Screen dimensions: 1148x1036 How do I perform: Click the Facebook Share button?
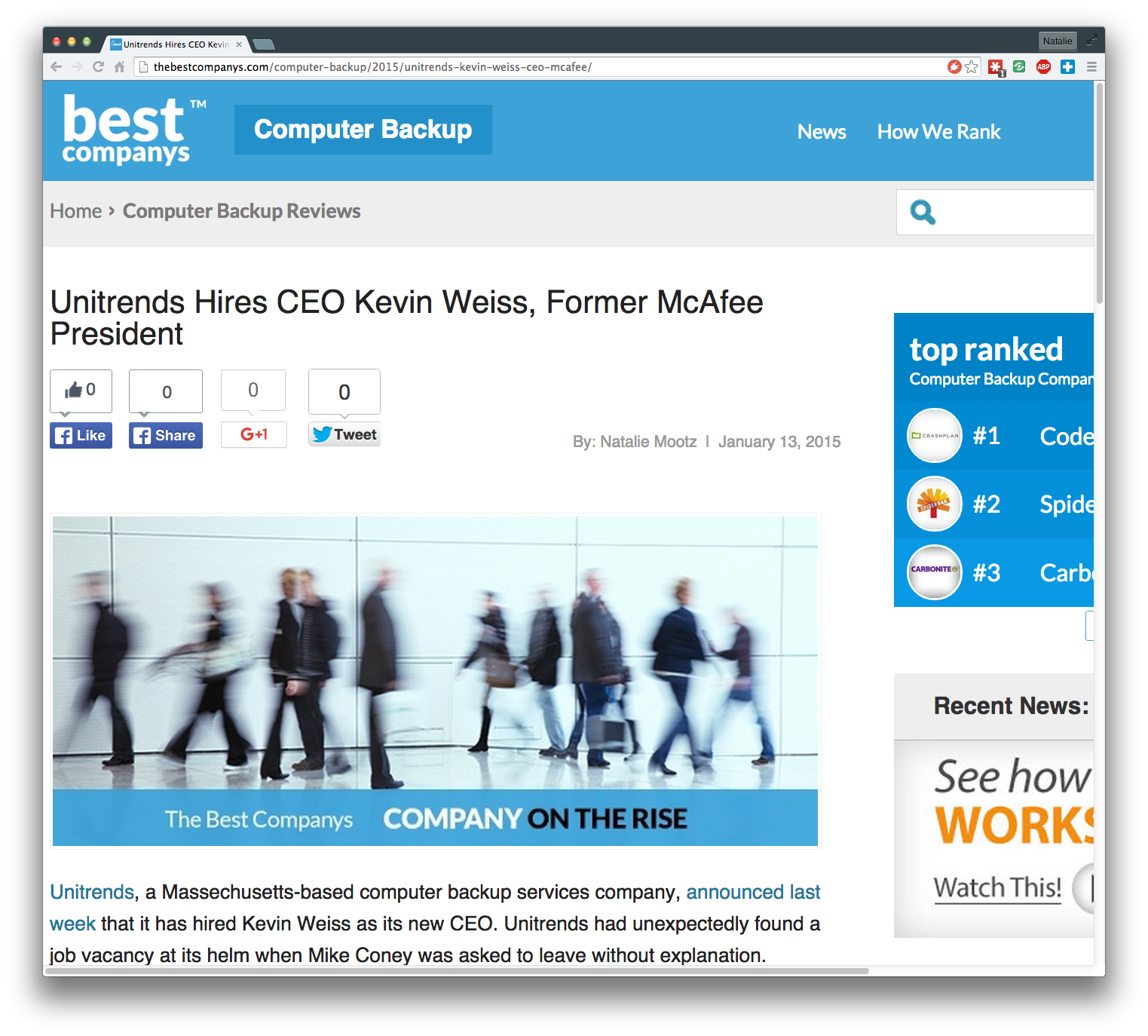click(x=166, y=435)
